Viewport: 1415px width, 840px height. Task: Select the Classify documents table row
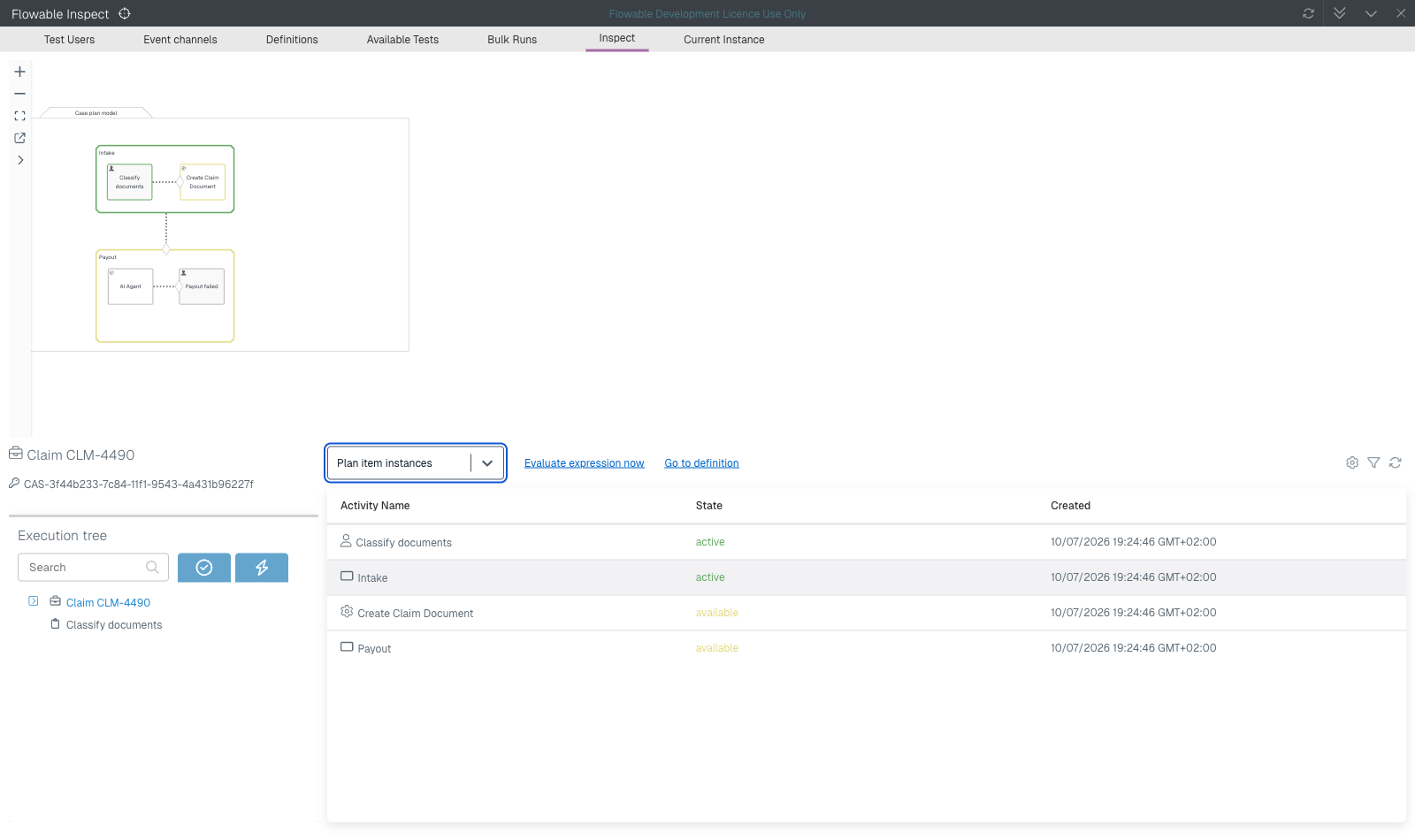pyautogui.click(x=867, y=542)
